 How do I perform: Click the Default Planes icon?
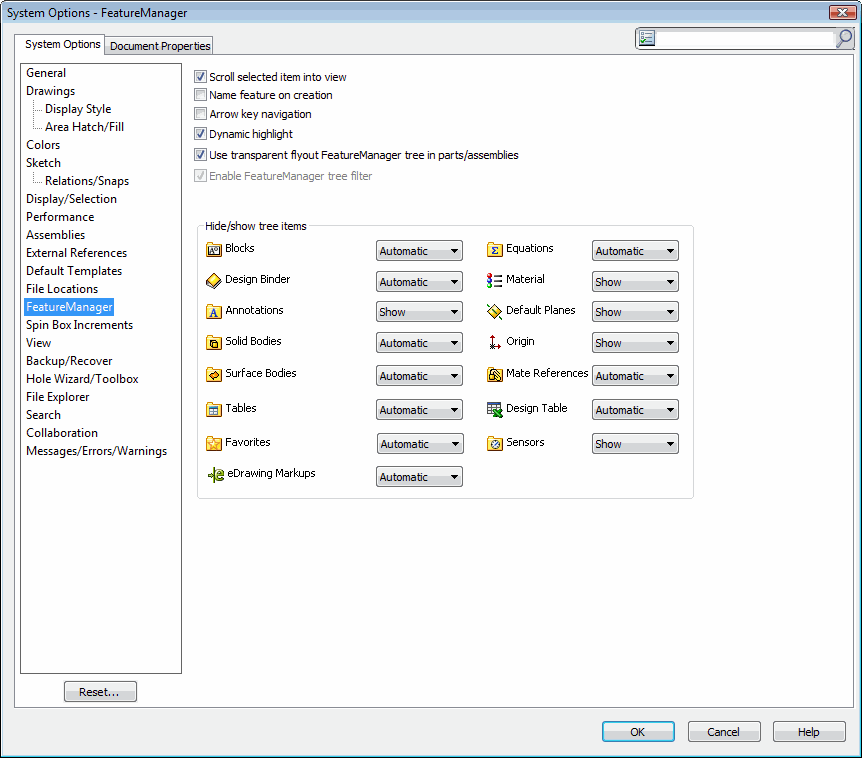point(494,312)
